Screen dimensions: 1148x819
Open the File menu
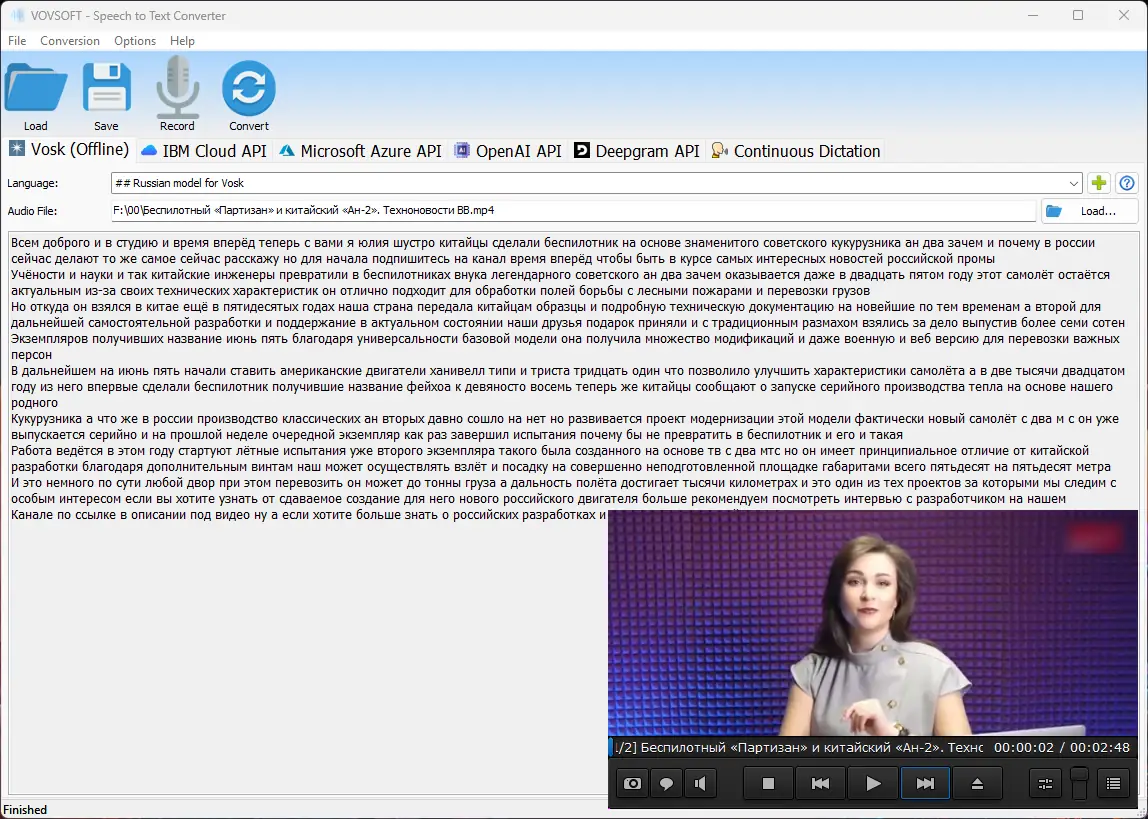17,41
